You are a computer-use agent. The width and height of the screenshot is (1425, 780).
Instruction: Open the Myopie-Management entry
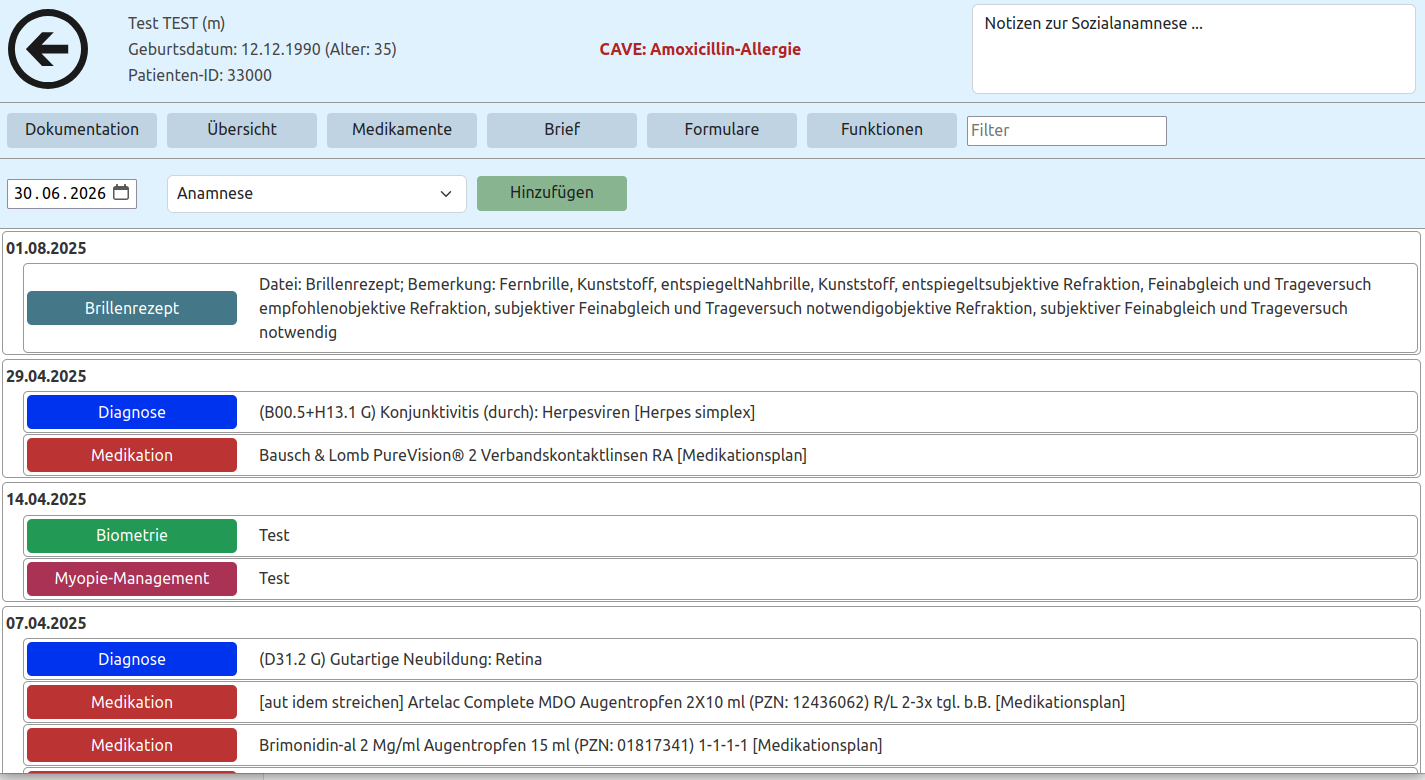132,578
